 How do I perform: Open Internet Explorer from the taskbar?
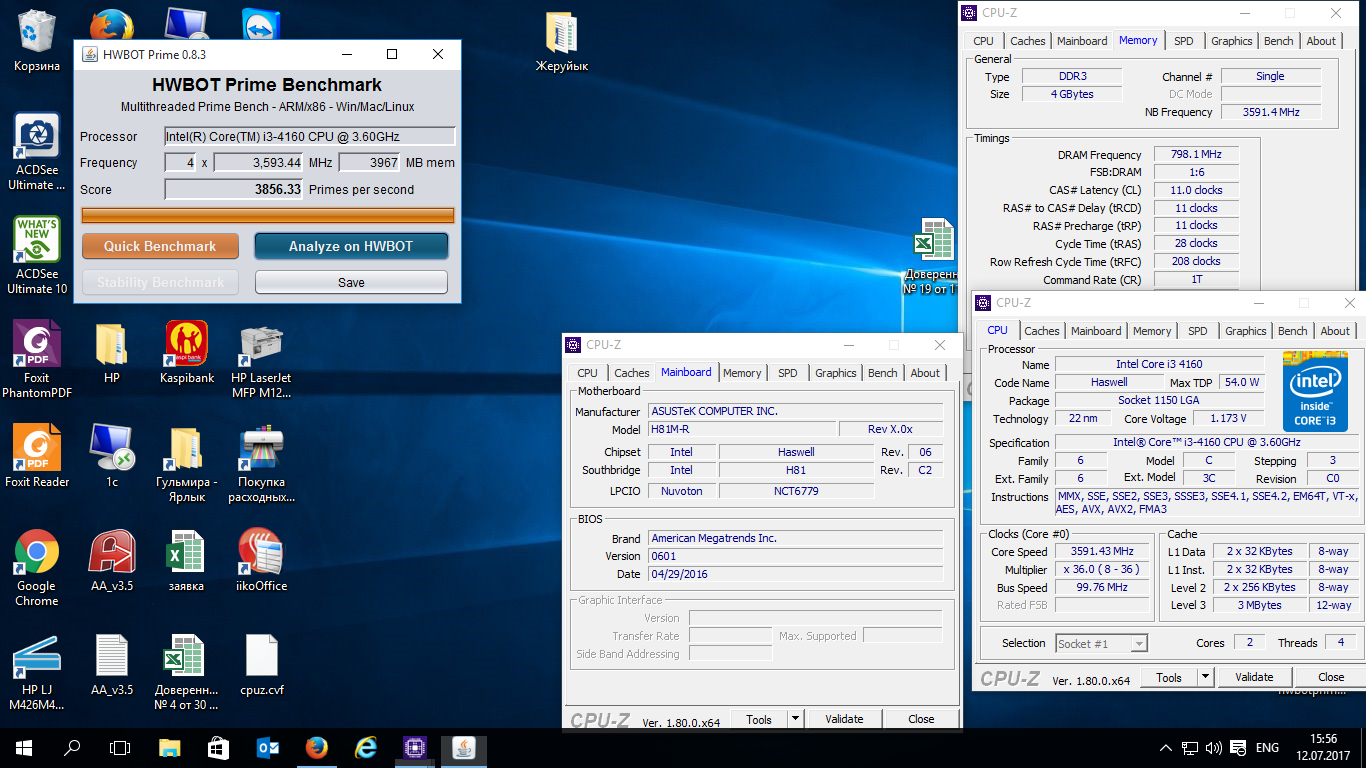pyautogui.click(x=366, y=747)
